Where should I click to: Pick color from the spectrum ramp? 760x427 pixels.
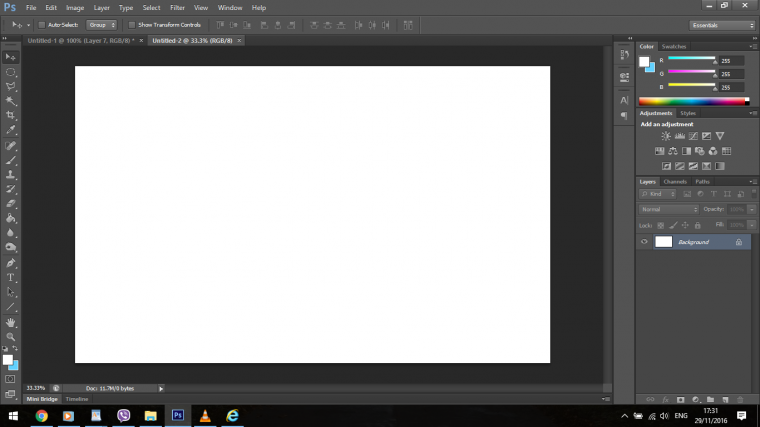tap(694, 101)
